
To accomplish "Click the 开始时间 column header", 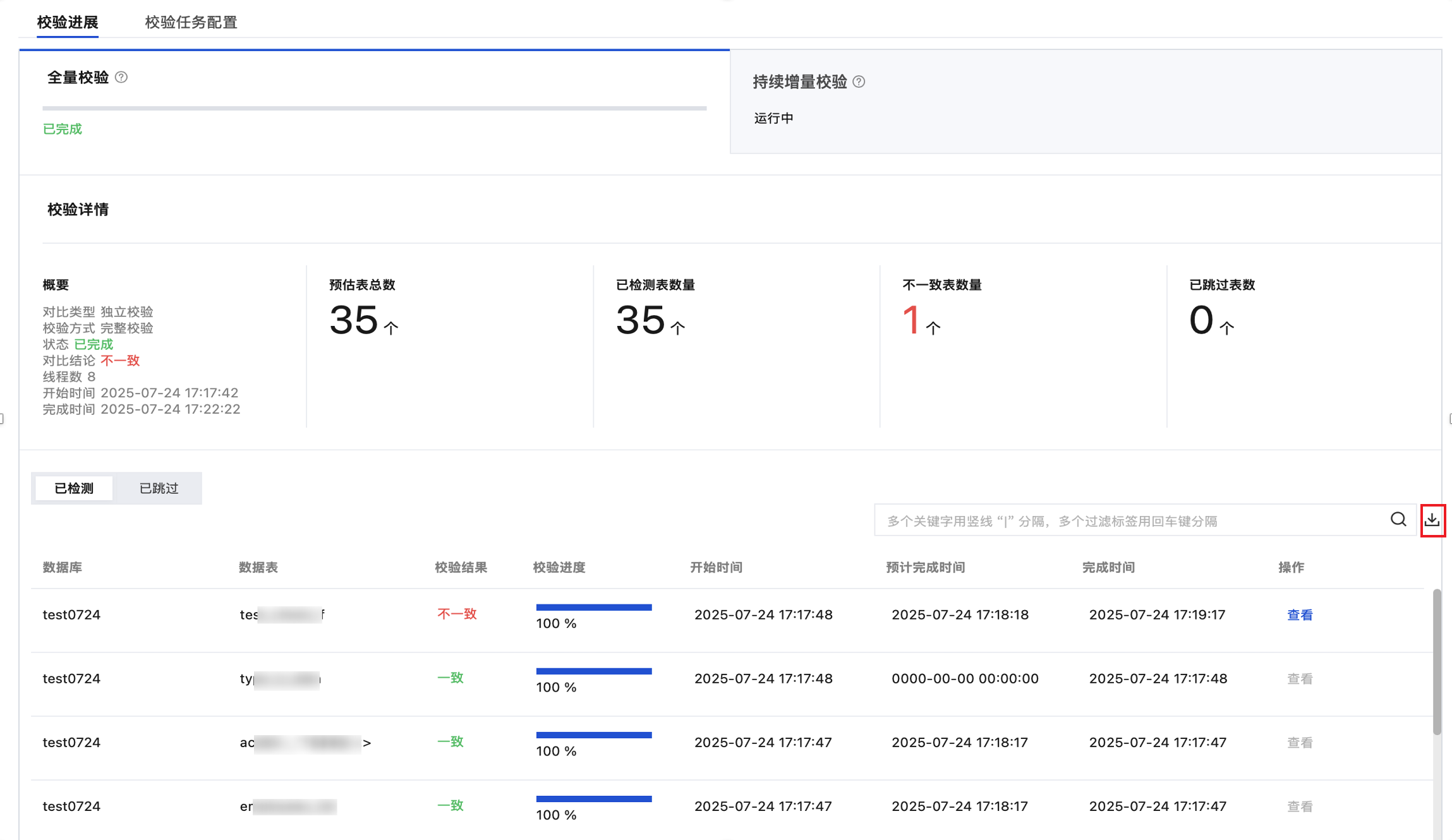I will (x=716, y=567).
